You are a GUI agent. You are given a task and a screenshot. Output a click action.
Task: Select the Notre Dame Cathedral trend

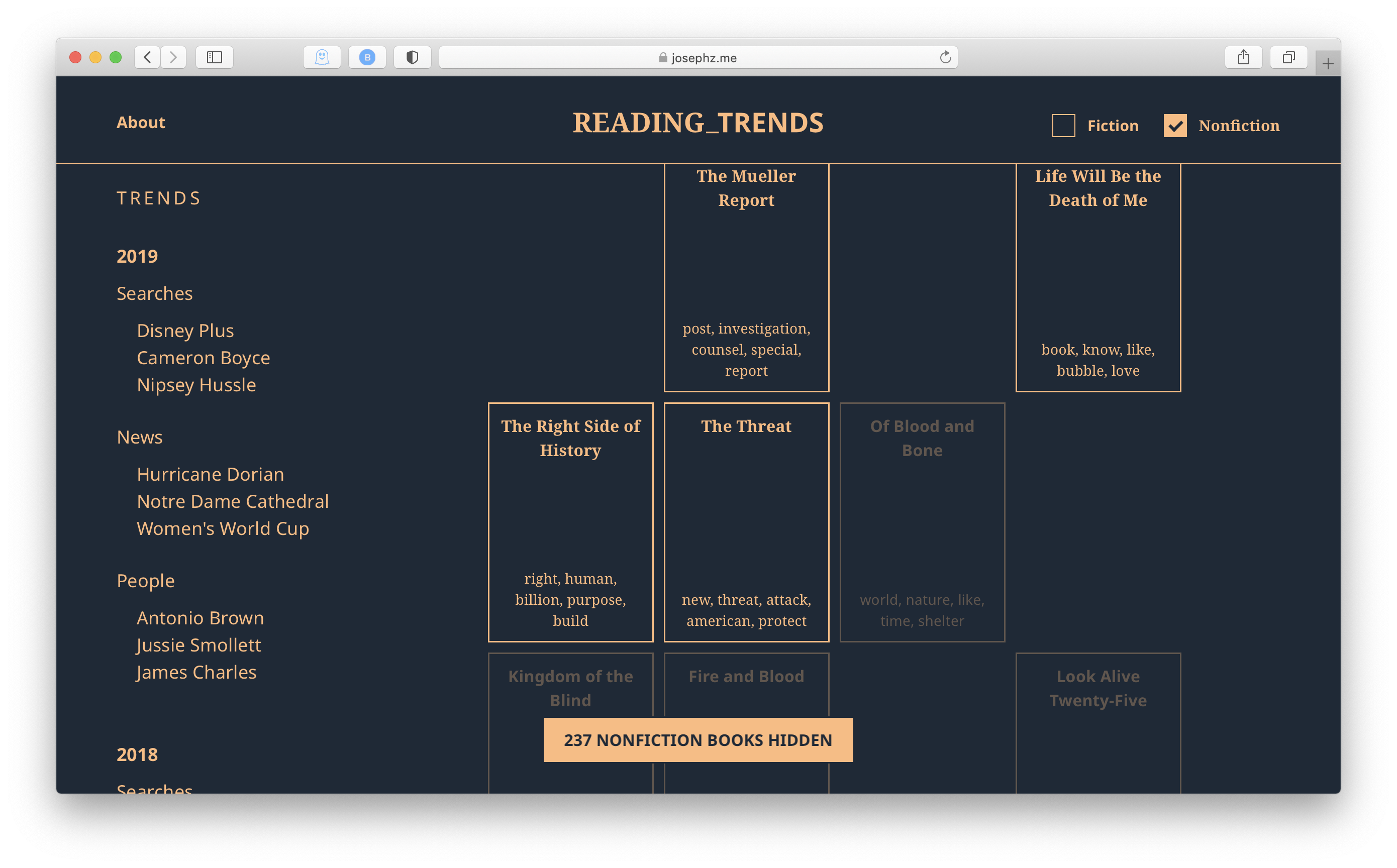[x=233, y=502]
